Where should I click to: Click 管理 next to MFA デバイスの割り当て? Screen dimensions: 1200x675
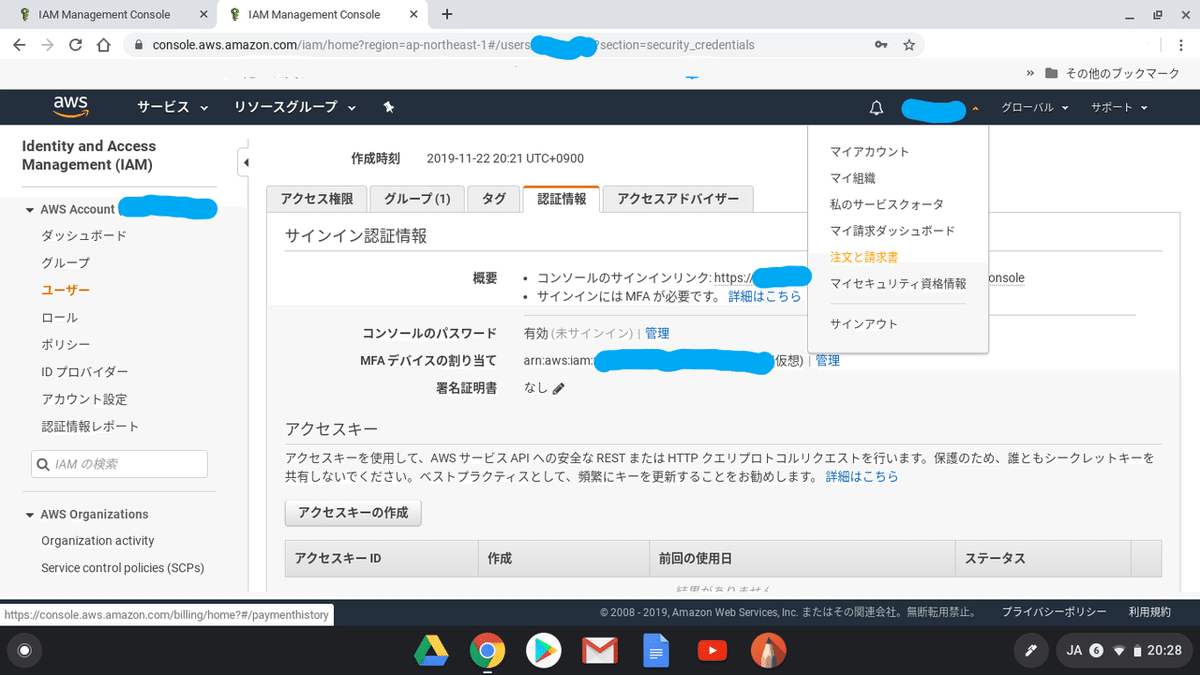click(x=828, y=360)
